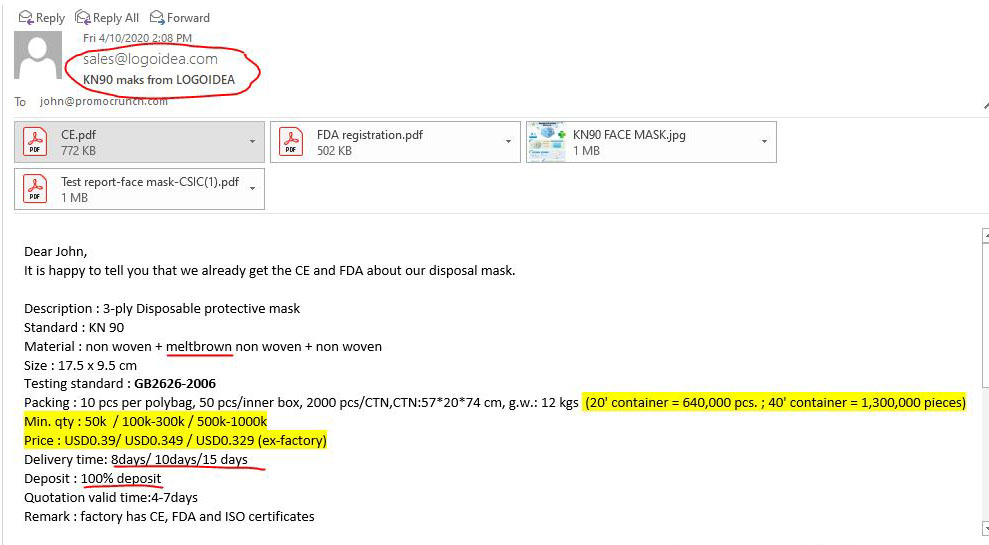Click the scroll up arrow of message body
This screenshot has width=989, height=545.
pos(986,236)
